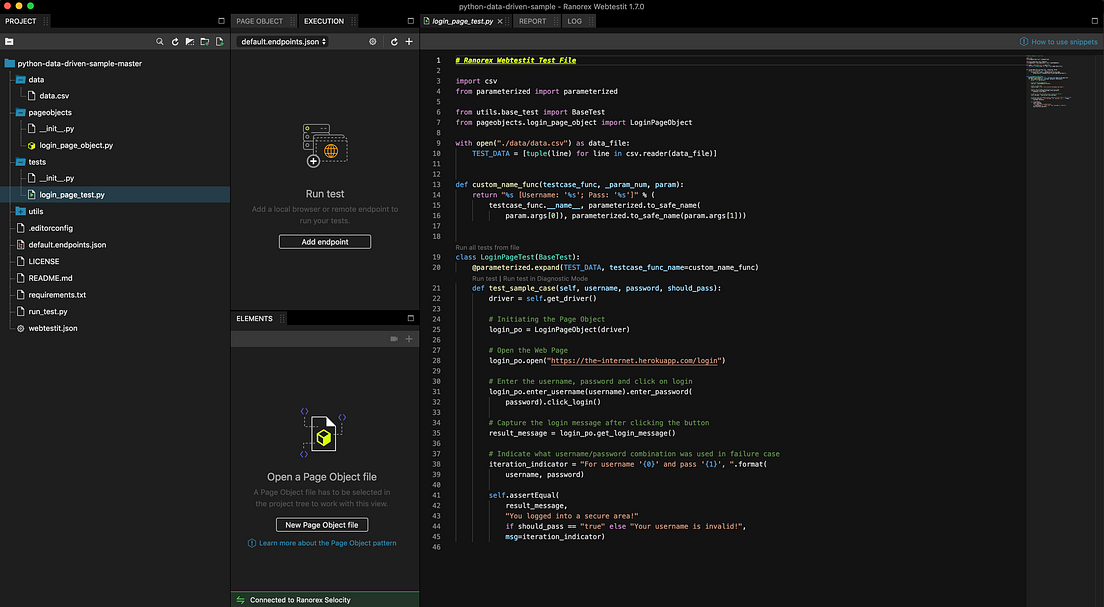Viewport: 1104px width, 607px height.
Task: Open the Learn more about the Page Object pattern link
Action: click(x=327, y=541)
